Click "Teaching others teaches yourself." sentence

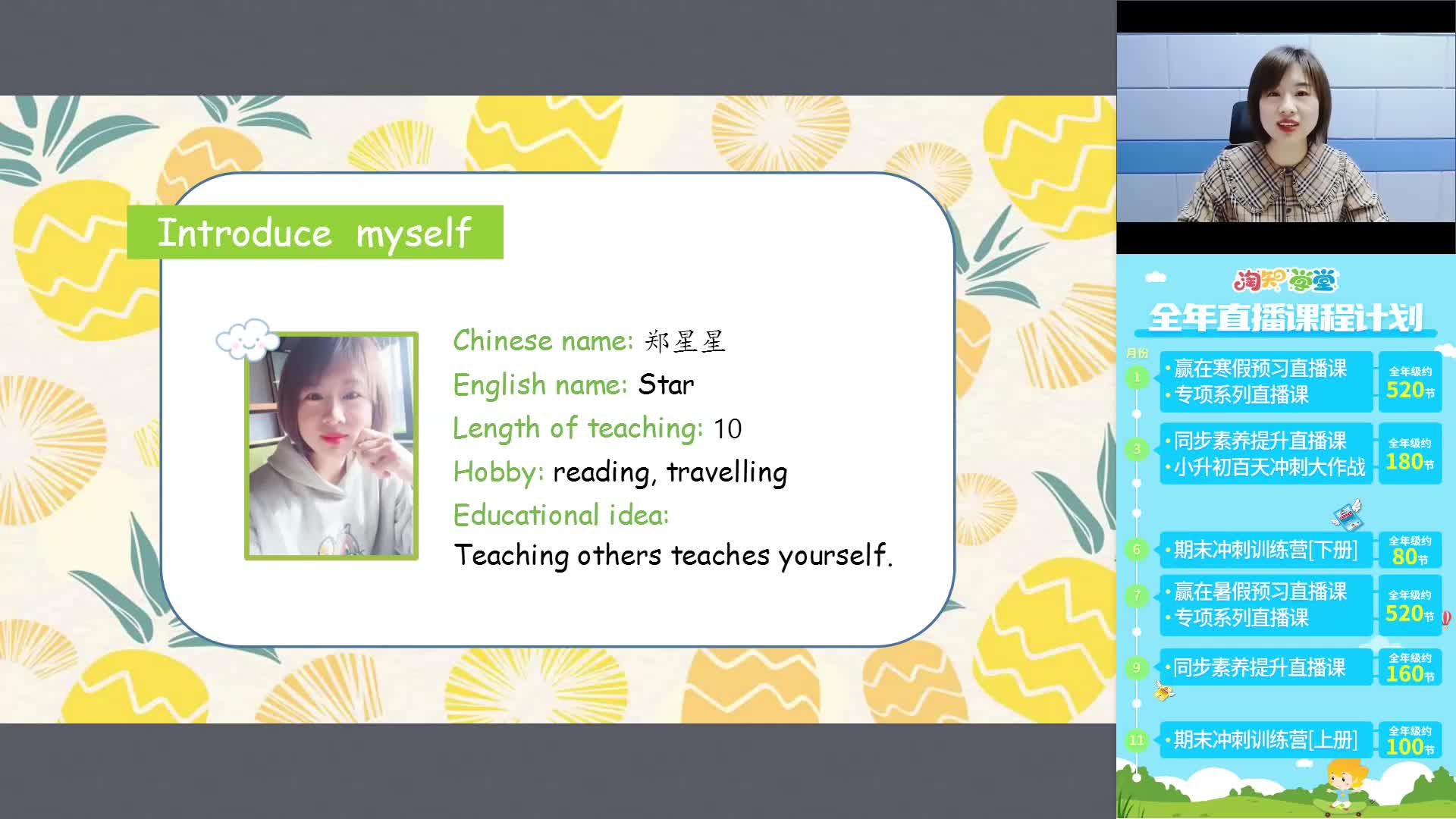pos(673,555)
